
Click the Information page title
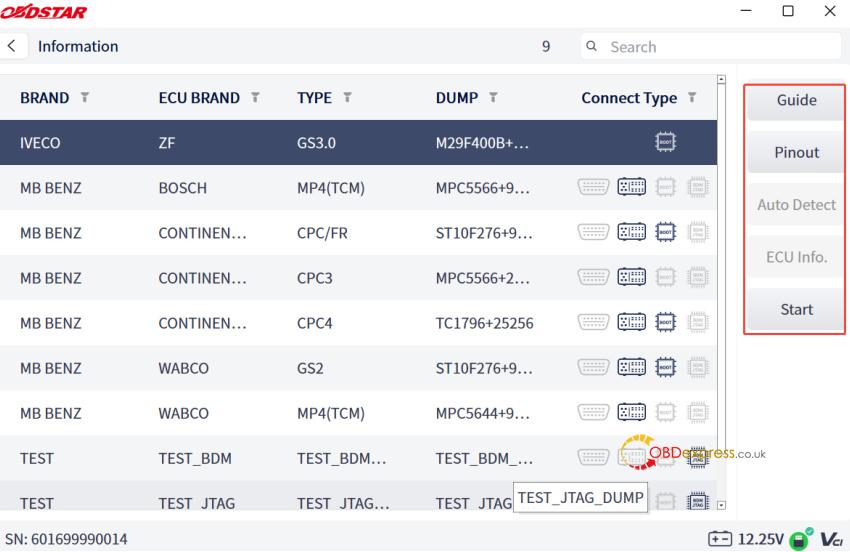click(78, 46)
